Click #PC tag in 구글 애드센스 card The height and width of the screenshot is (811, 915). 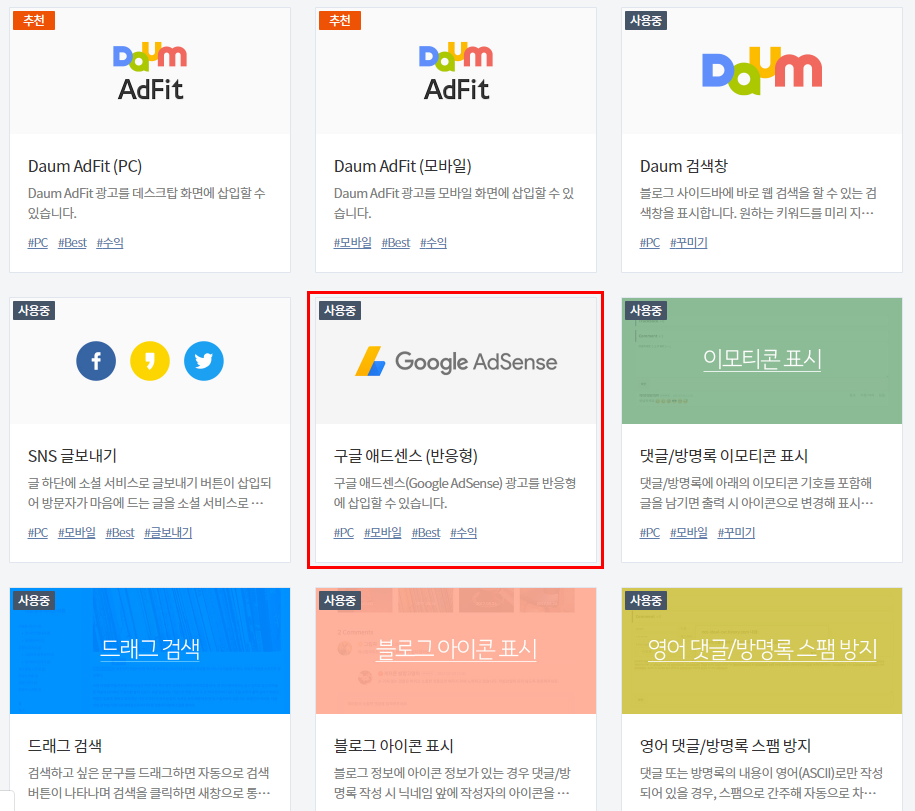coord(344,533)
